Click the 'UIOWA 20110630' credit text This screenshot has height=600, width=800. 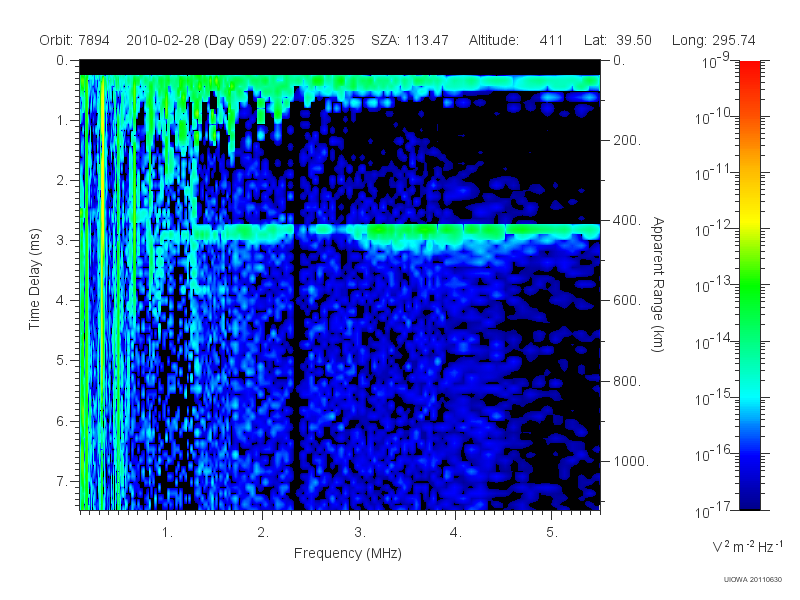pyautogui.click(x=753, y=579)
